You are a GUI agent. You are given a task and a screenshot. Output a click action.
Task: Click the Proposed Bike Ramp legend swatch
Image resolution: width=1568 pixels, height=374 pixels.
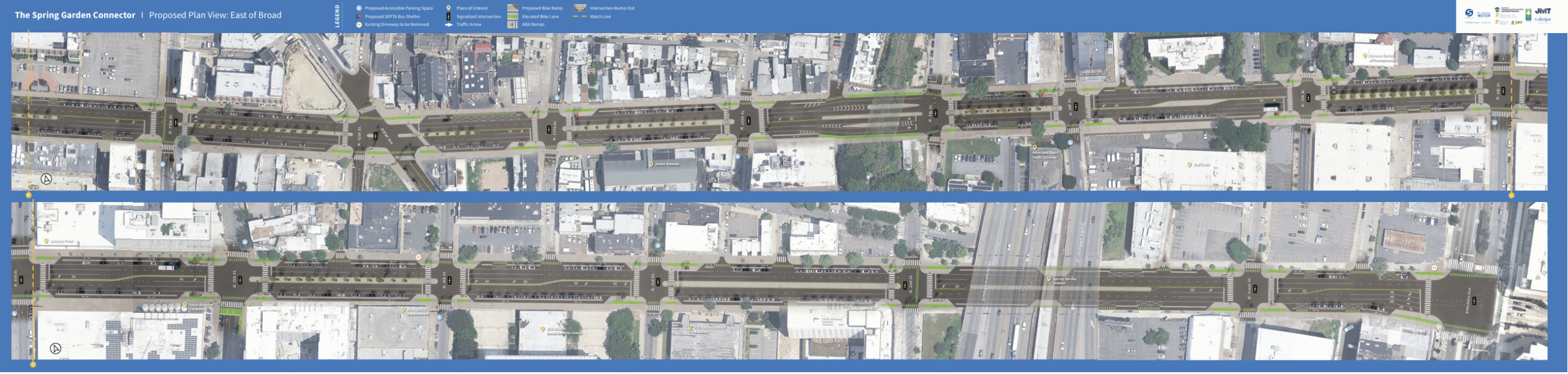click(x=513, y=9)
